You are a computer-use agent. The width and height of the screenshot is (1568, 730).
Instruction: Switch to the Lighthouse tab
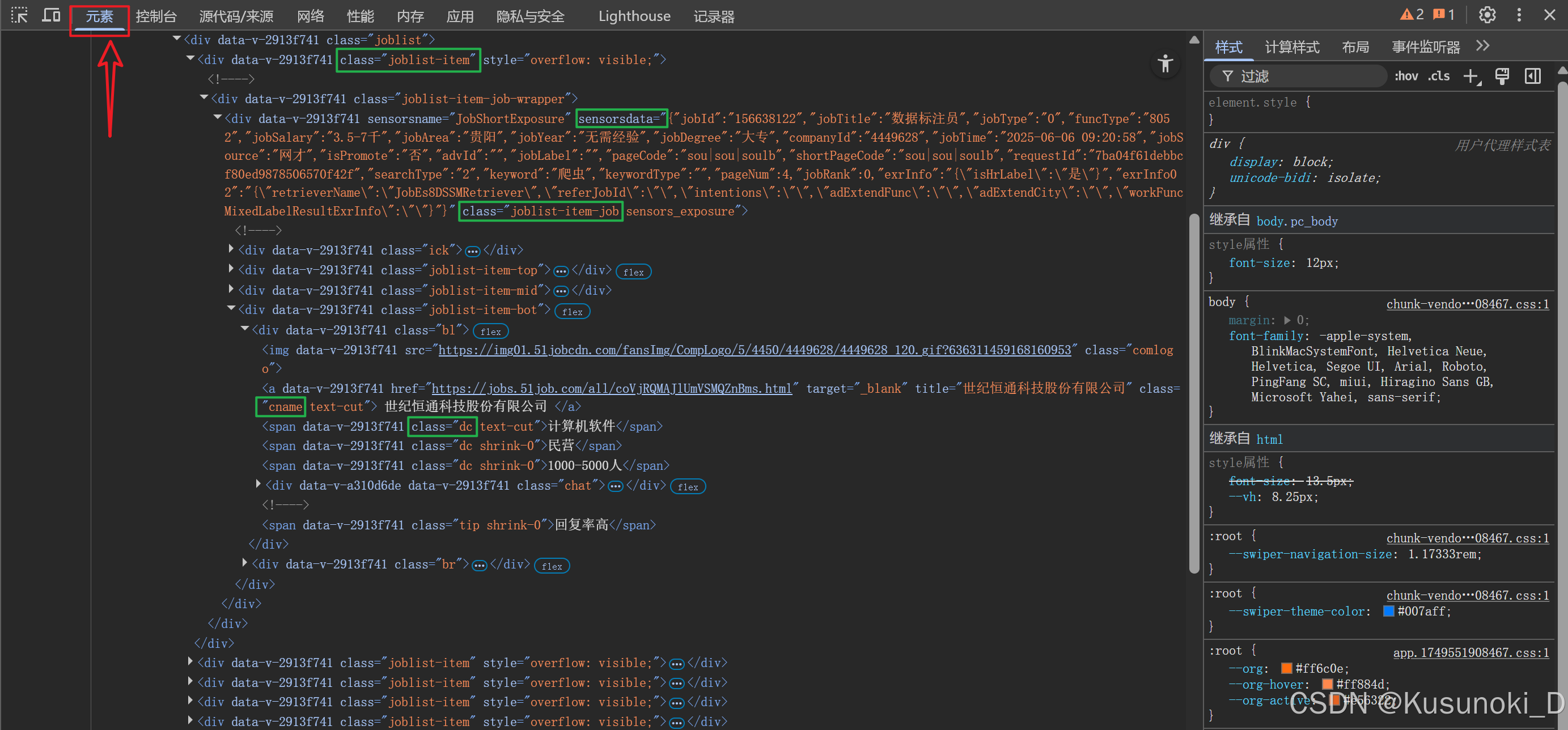coord(634,16)
